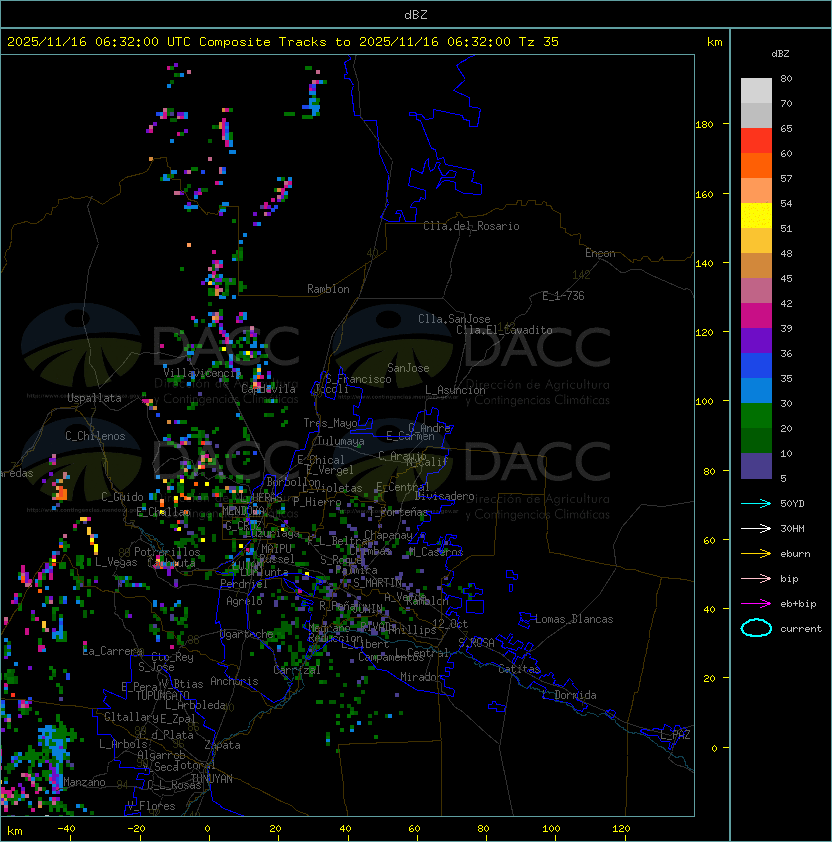This screenshot has width=832, height=842.
Task: Click the 'V_Flores' map label
Action: tap(151, 806)
